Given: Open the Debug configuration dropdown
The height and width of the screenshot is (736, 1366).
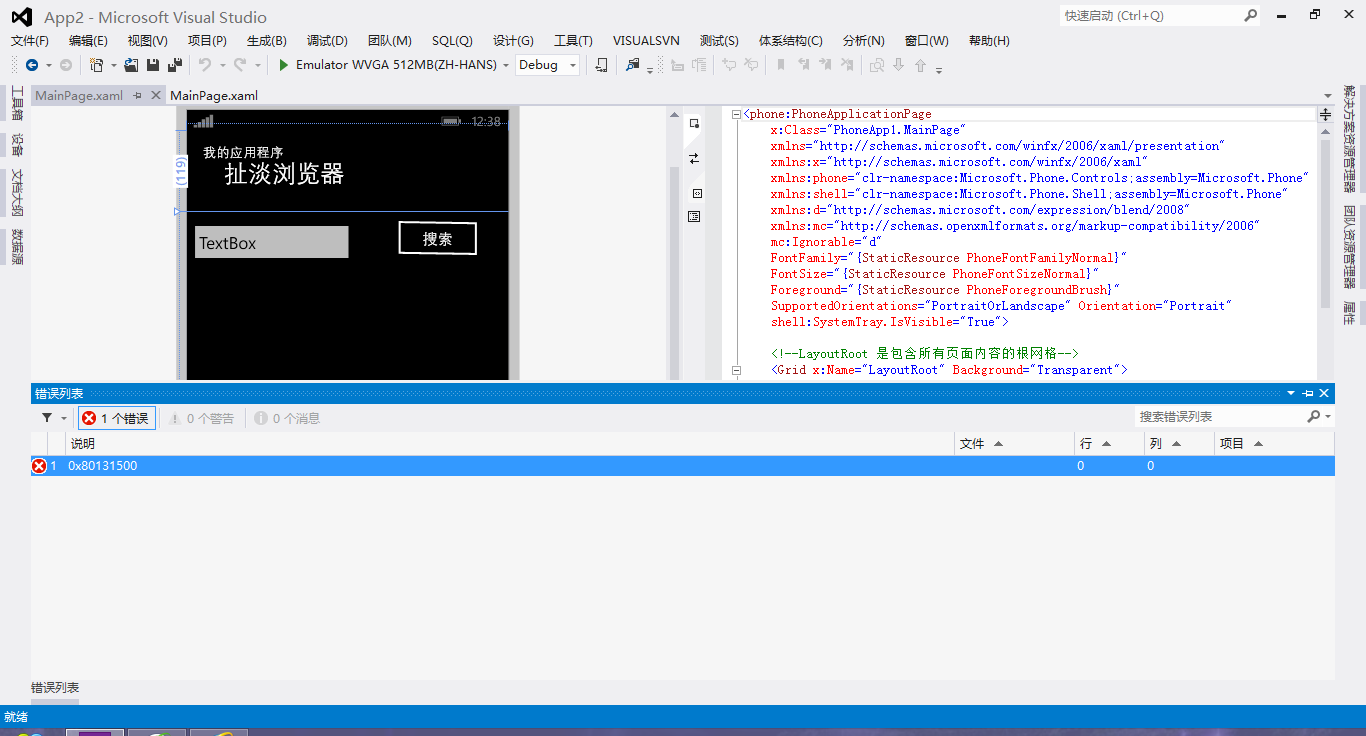Looking at the screenshot, I should [573, 65].
